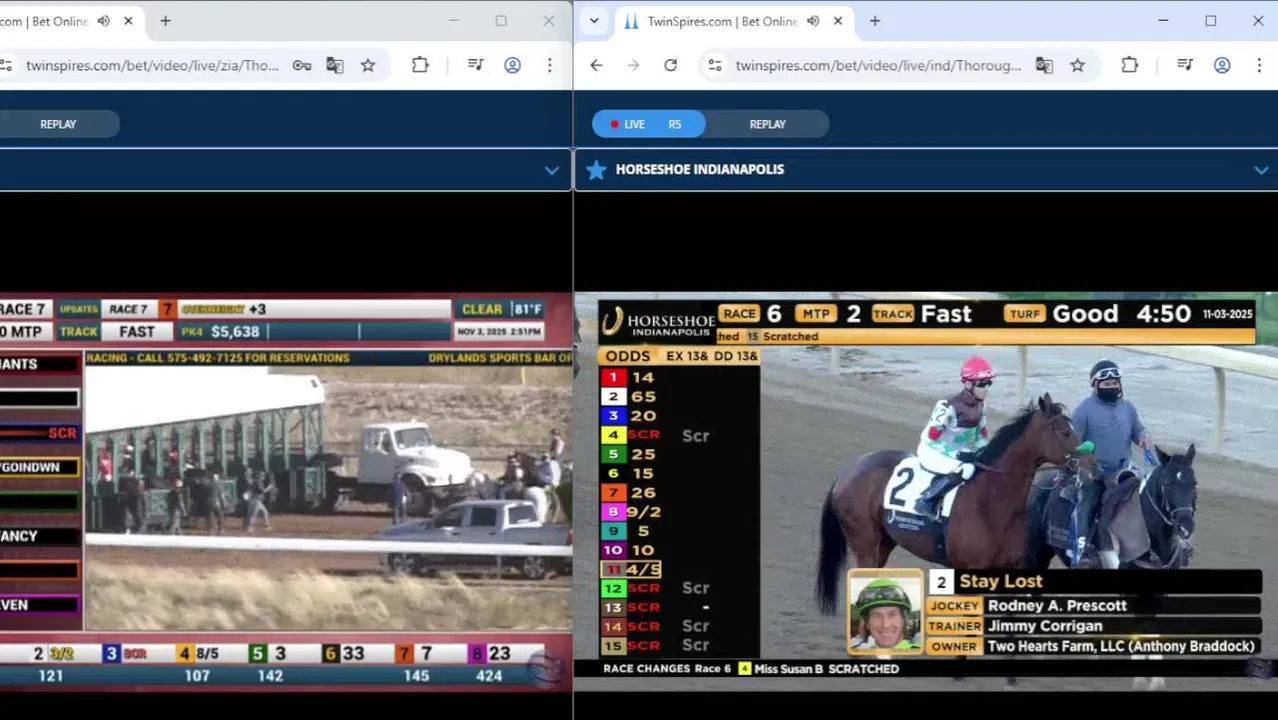This screenshot has height=720, width=1278.
Task: Click the saved password key icon
Action: pos(301,65)
